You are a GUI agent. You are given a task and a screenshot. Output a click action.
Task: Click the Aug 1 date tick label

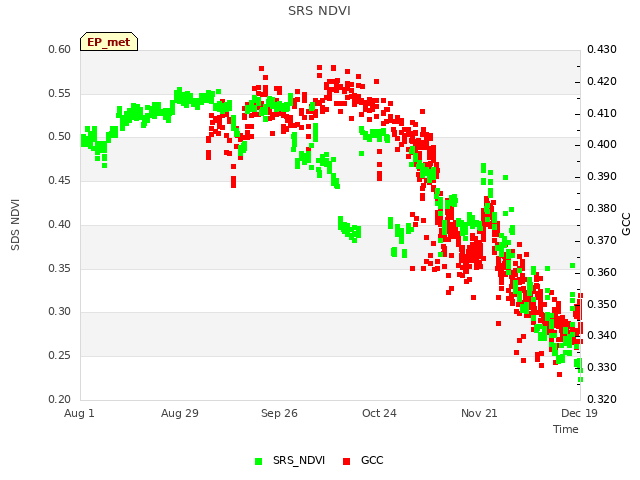pos(79,413)
